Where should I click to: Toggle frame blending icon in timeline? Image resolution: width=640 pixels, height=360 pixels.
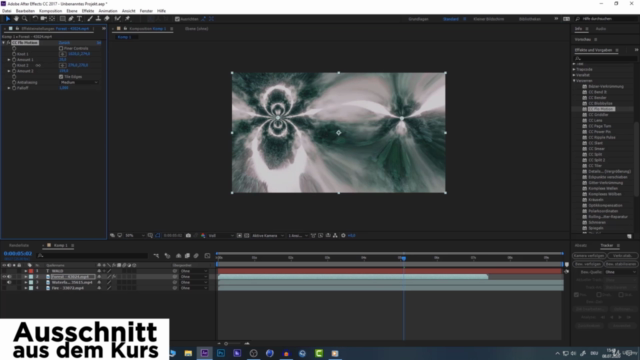coord(187,256)
